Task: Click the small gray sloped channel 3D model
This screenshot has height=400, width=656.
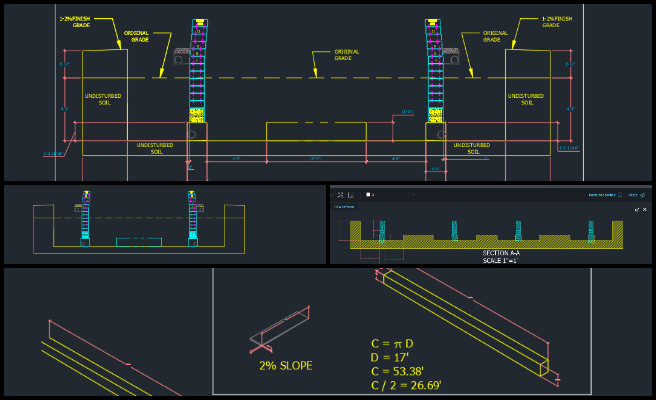Action: click(x=280, y=328)
